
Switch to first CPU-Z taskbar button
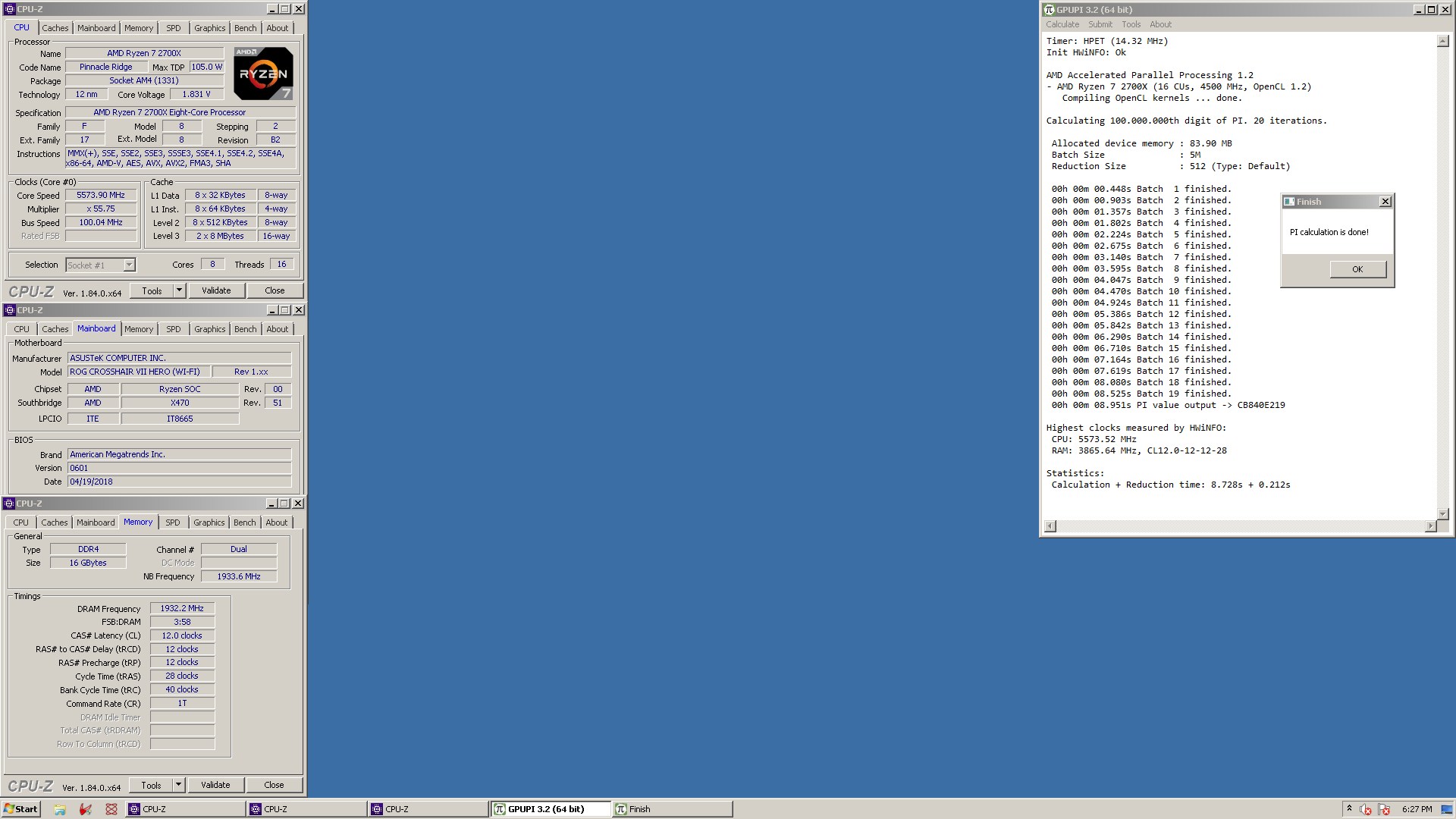[x=185, y=809]
